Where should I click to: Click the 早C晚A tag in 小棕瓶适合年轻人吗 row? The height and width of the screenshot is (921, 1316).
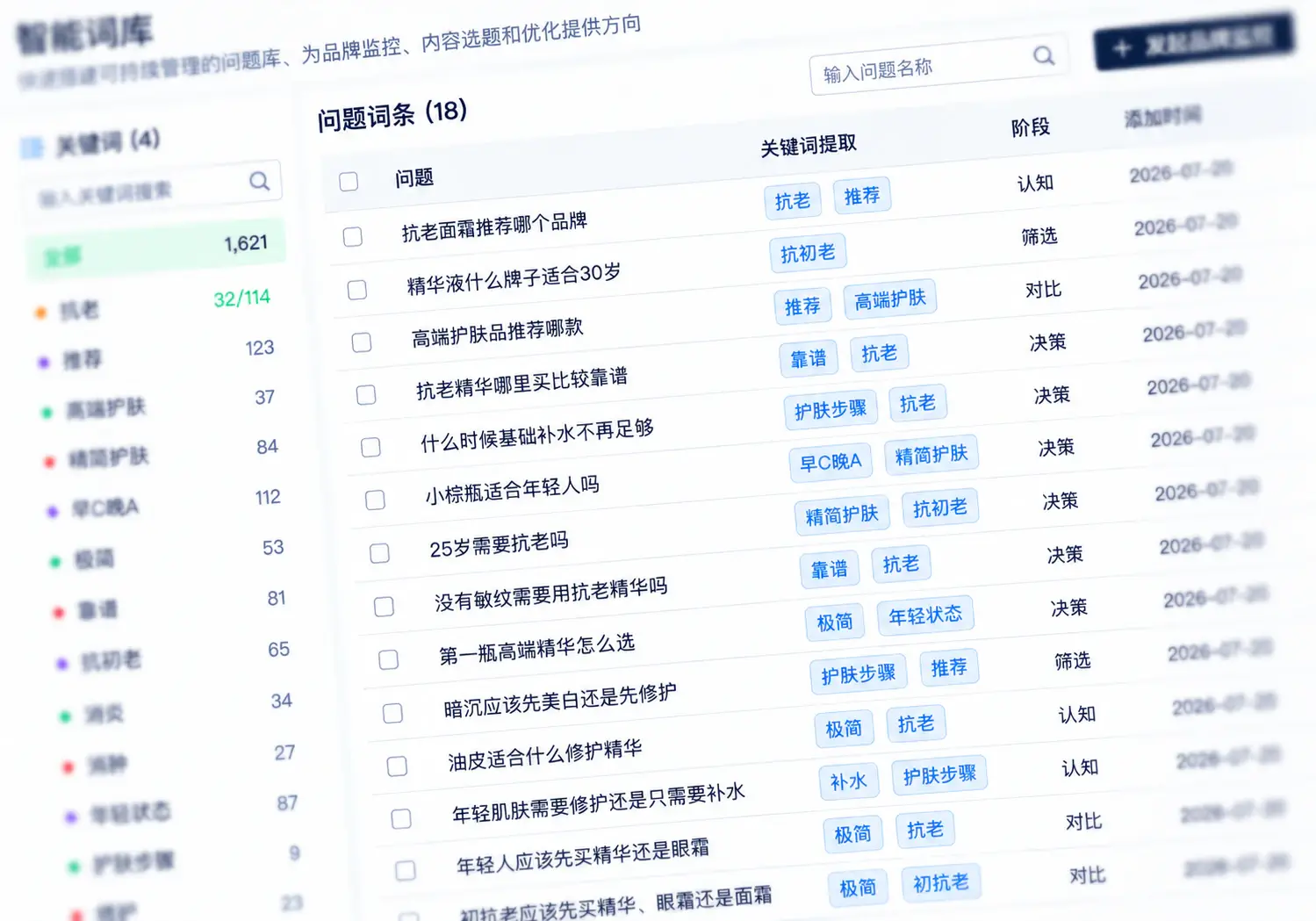click(x=831, y=462)
